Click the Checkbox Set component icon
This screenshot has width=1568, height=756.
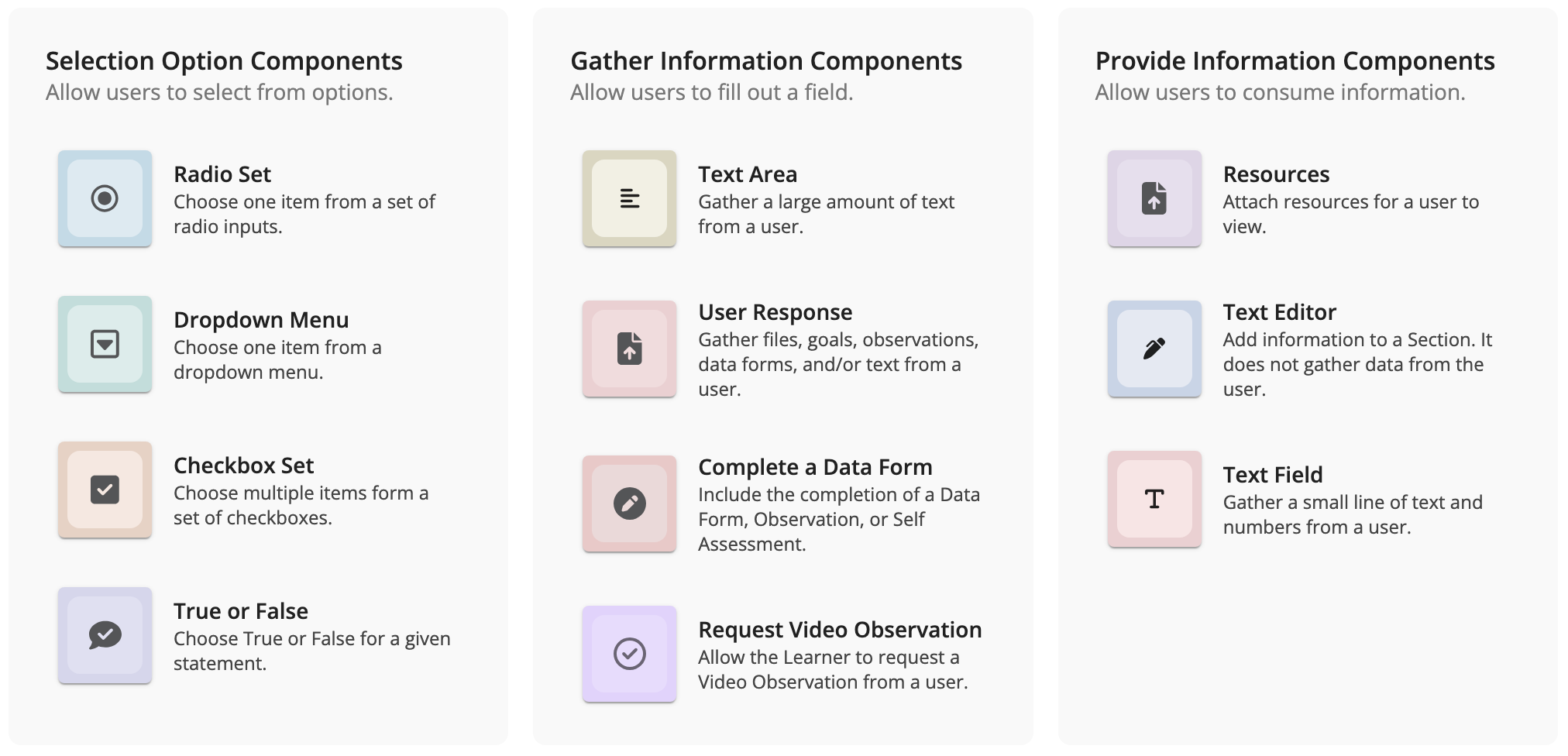[105, 490]
